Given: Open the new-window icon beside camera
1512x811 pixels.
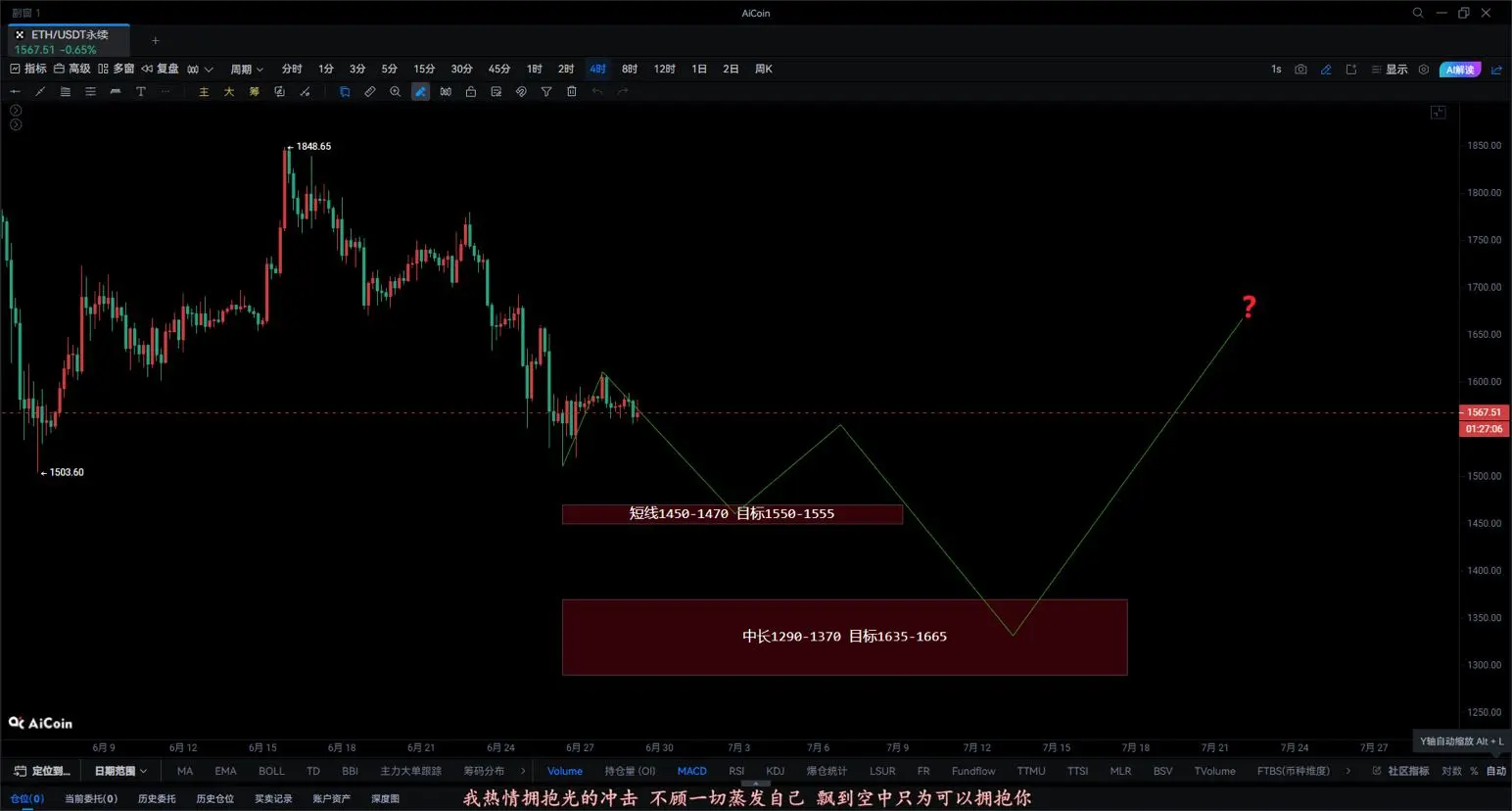Looking at the screenshot, I should click(1351, 70).
